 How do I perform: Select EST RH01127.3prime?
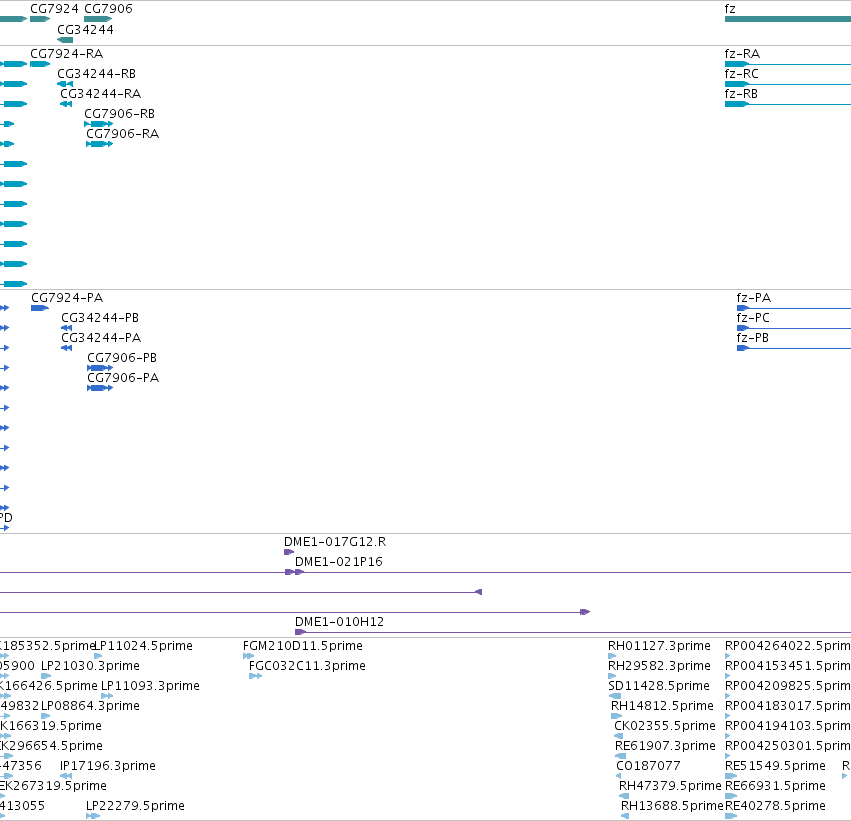click(x=659, y=646)
